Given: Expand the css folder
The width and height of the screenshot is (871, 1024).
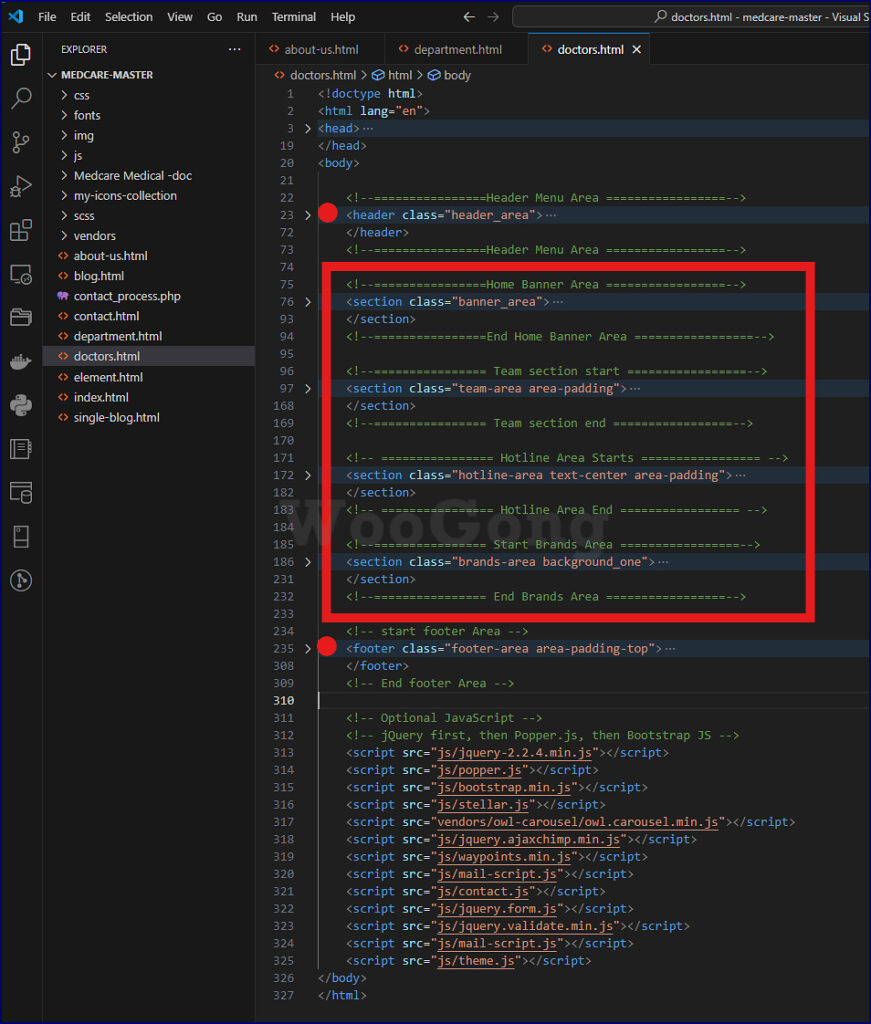Looking at the screenshot, I should [64, 95].
